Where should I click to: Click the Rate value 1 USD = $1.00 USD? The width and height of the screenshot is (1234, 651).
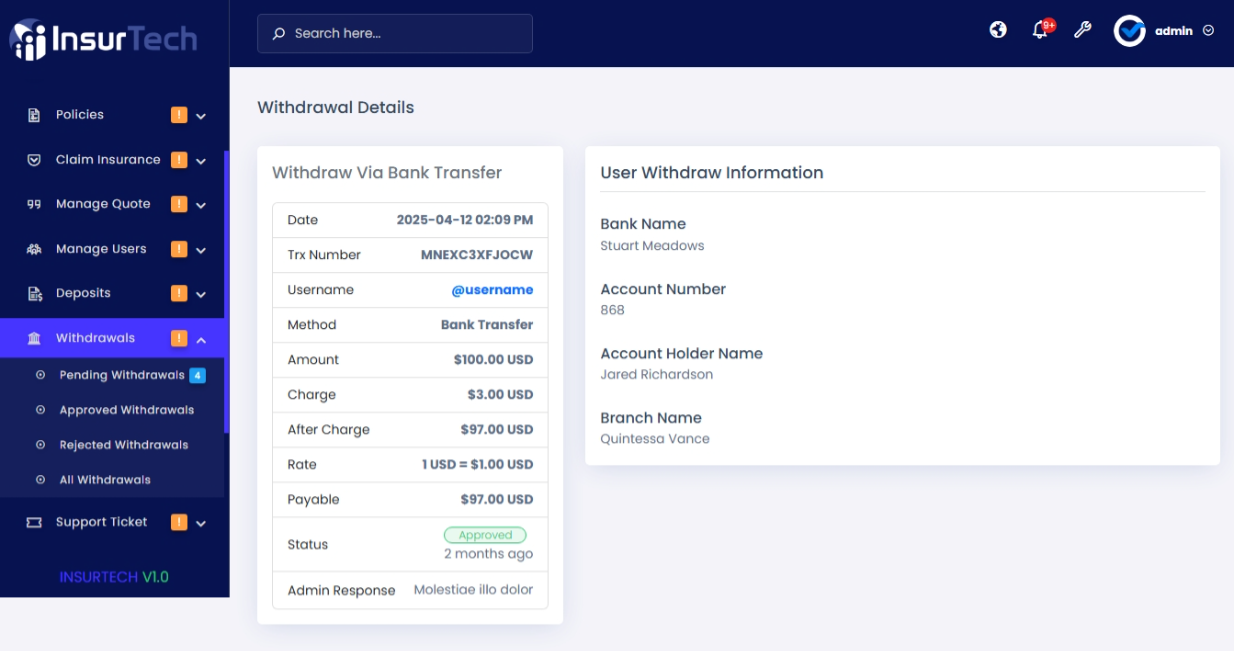(477, 465)
